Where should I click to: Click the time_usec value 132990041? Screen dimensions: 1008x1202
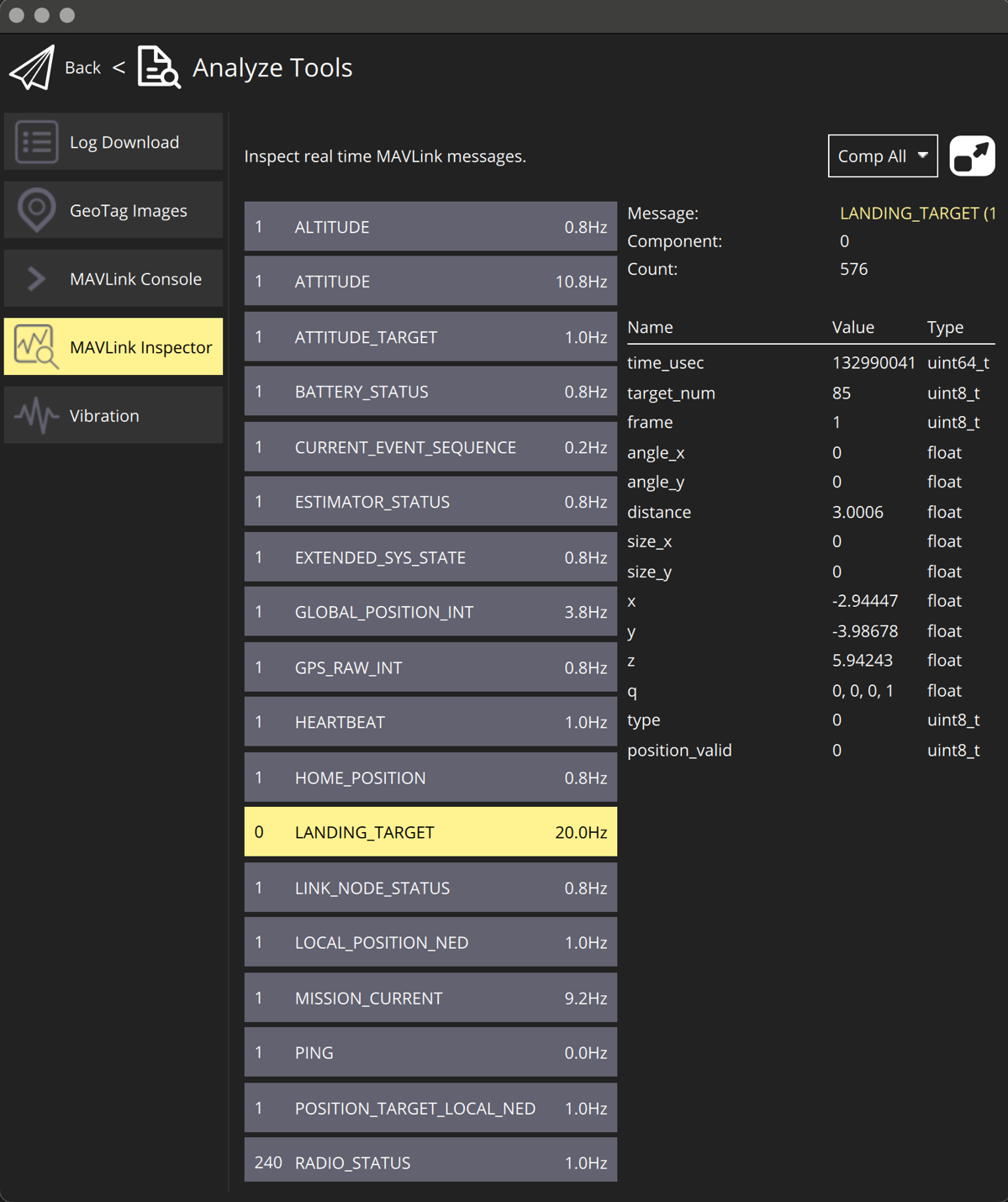873,363
